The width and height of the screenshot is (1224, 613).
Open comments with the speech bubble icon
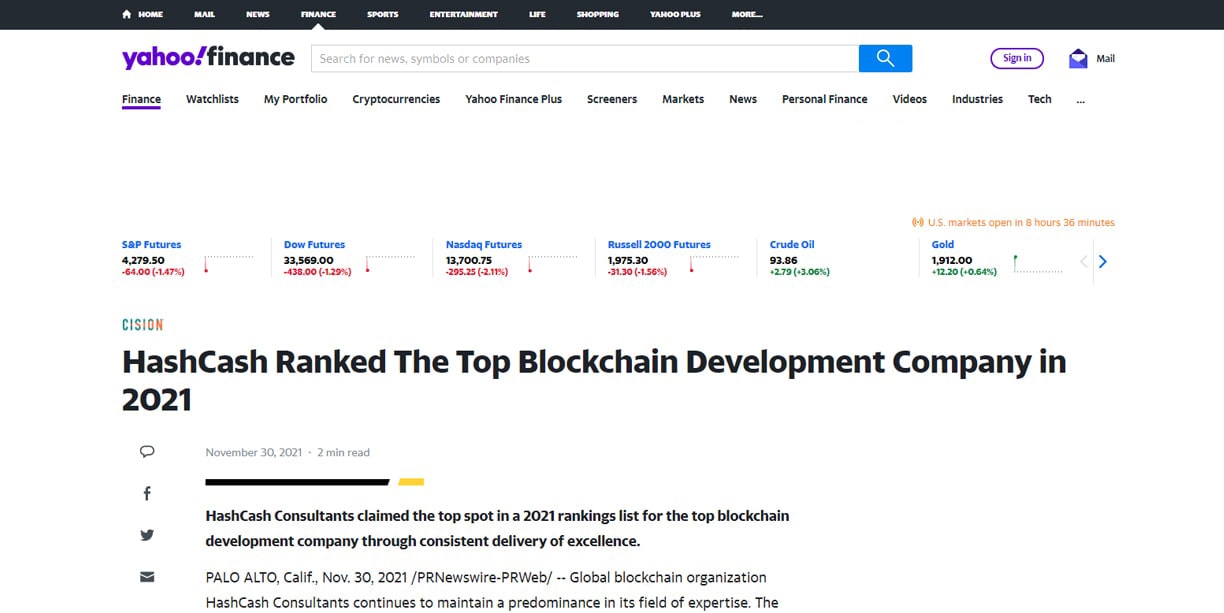(x=146, y=450)
